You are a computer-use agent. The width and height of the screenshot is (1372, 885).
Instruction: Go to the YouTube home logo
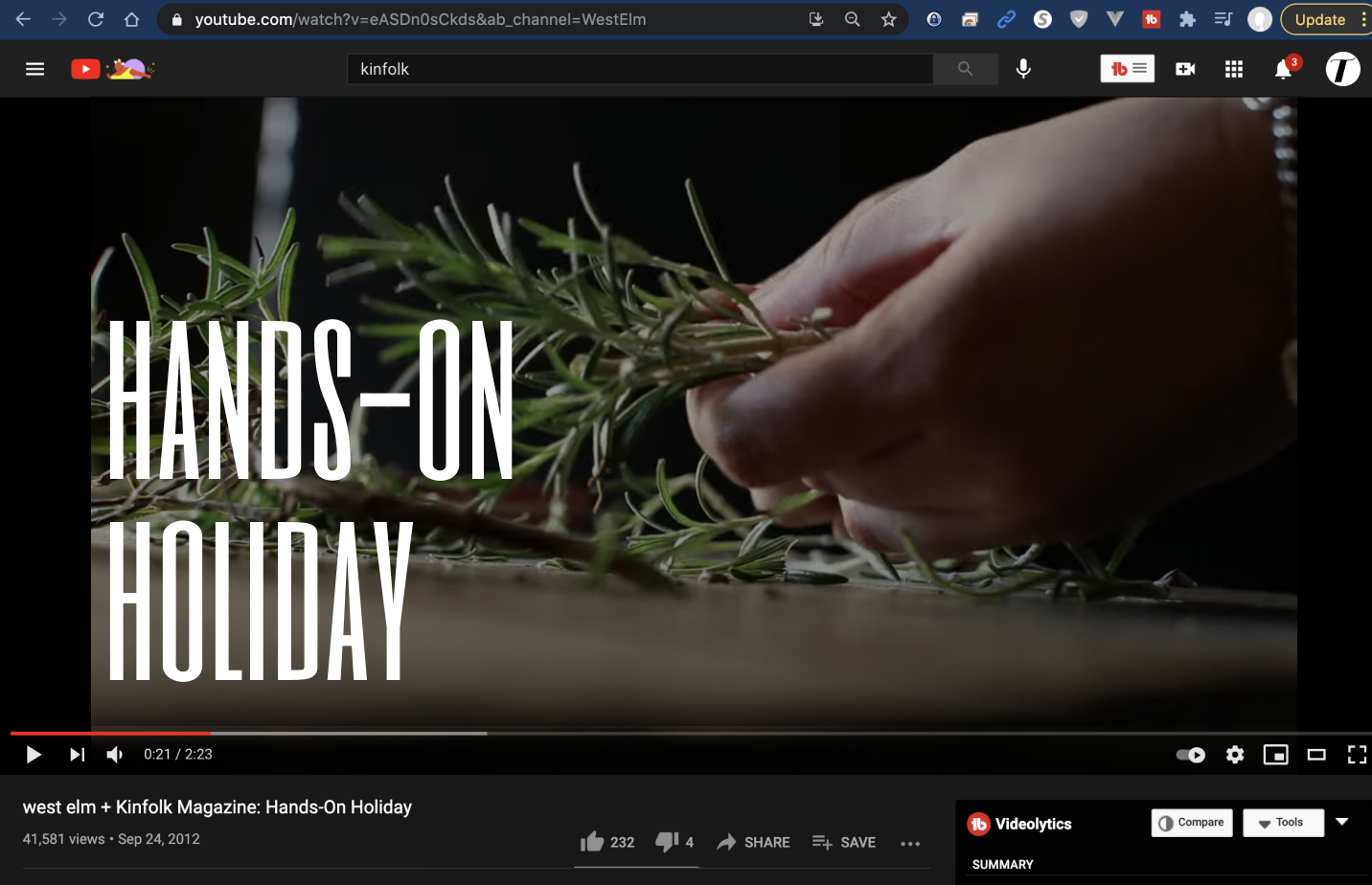[113, 69]
